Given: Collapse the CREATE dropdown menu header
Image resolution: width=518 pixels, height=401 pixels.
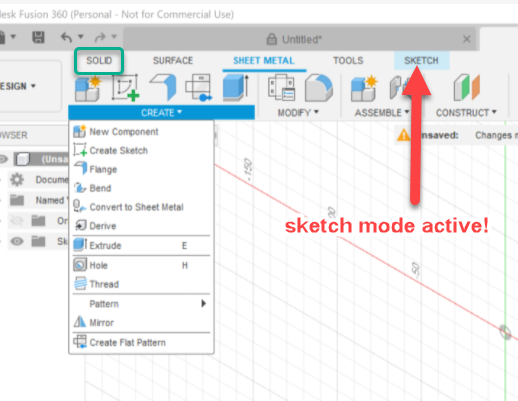Looking at the screenshot, I should 161,113.
